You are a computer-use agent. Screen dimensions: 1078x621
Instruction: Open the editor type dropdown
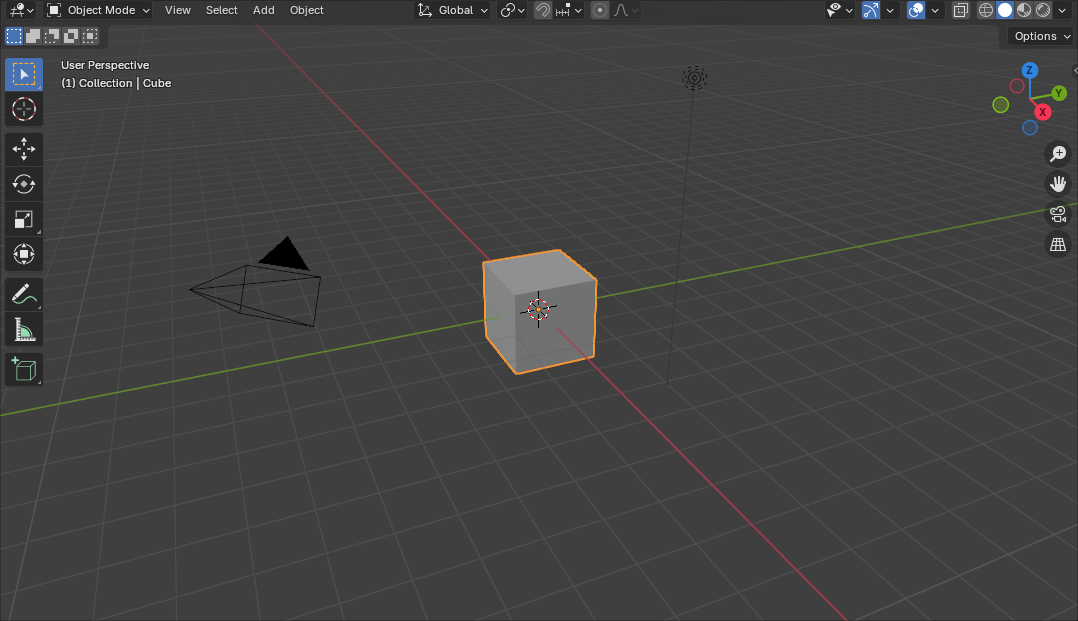[22, 10]
